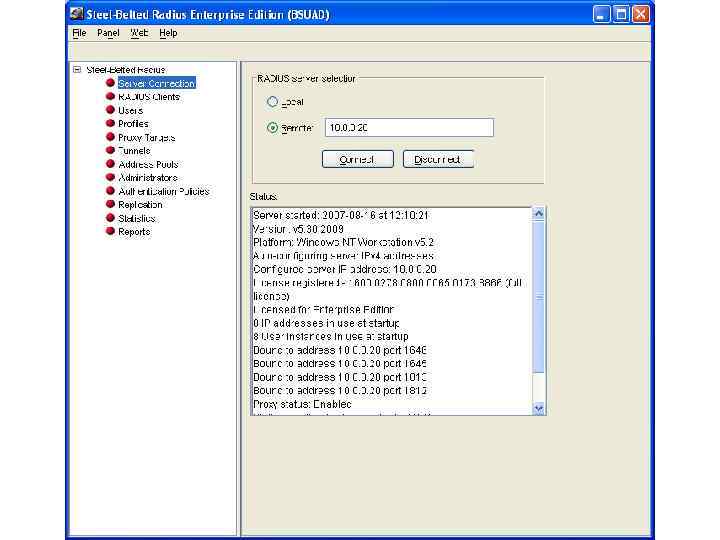Click the red bullet icon beside Tunnels

pos(110,150)
